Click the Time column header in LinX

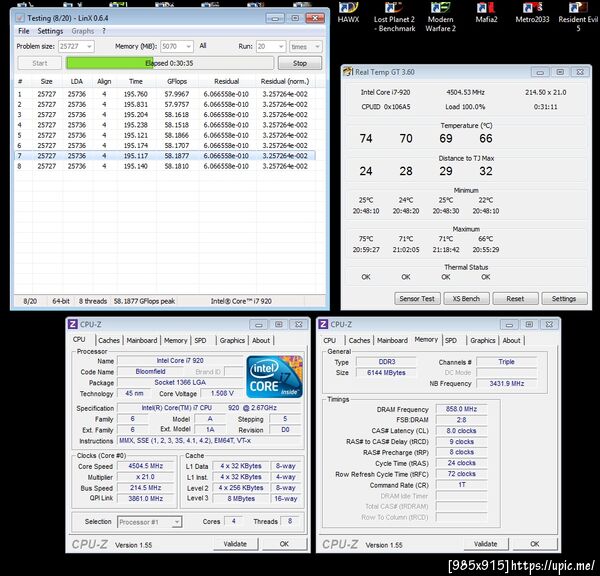pos(135,81)
